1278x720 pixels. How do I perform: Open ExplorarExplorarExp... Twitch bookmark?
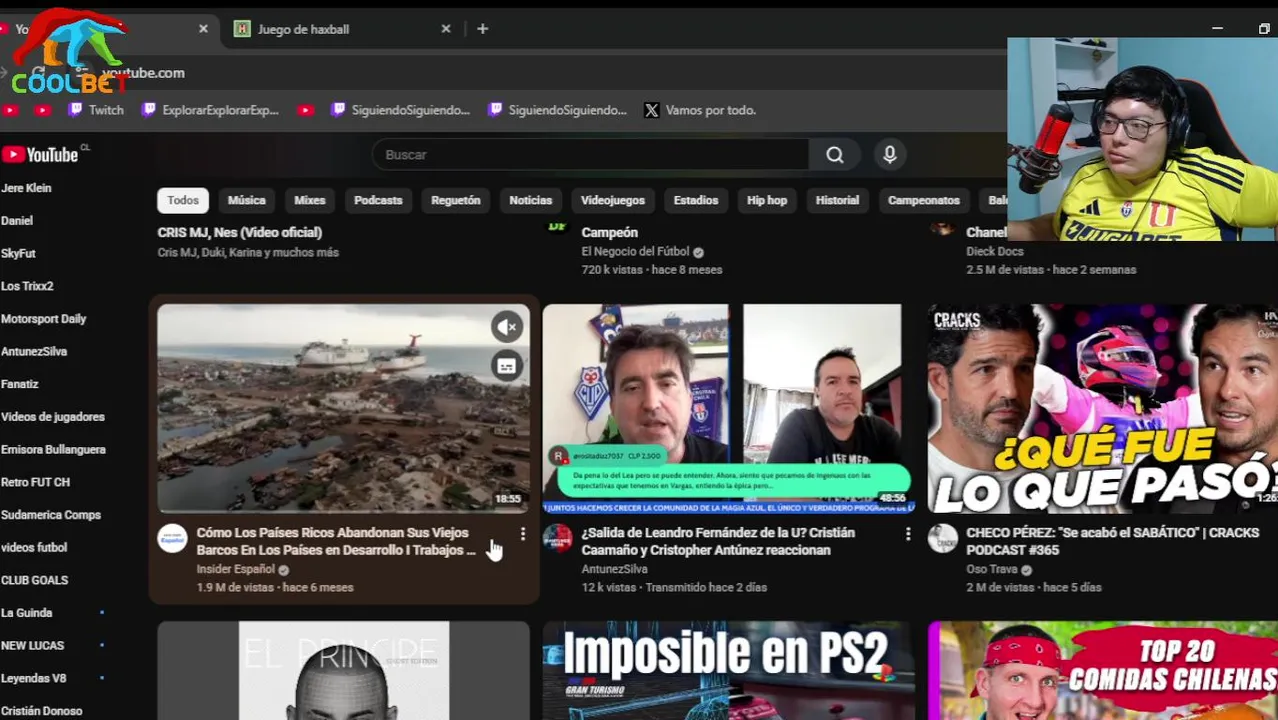[x=210, y=110]
